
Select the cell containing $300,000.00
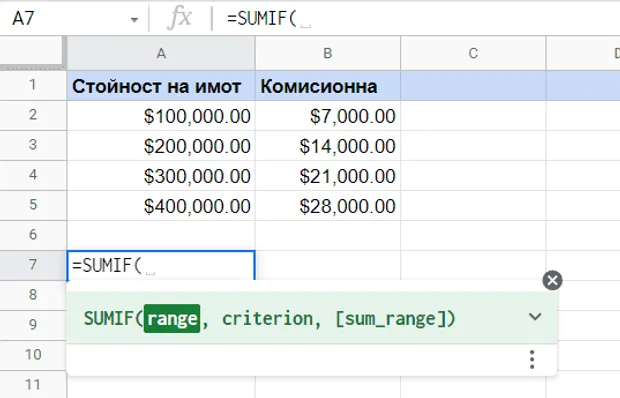(161, 175)
